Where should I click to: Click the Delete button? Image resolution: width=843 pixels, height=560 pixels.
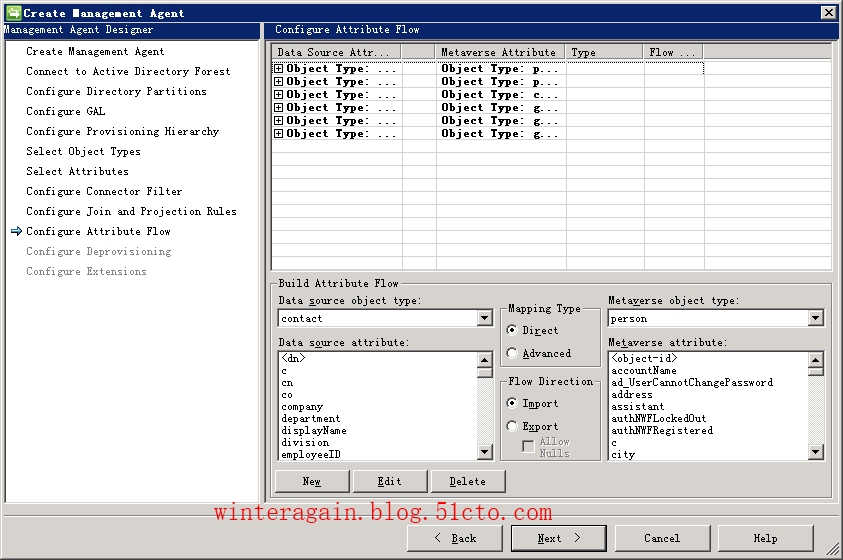pyautogui.click(x=468, y=481)
